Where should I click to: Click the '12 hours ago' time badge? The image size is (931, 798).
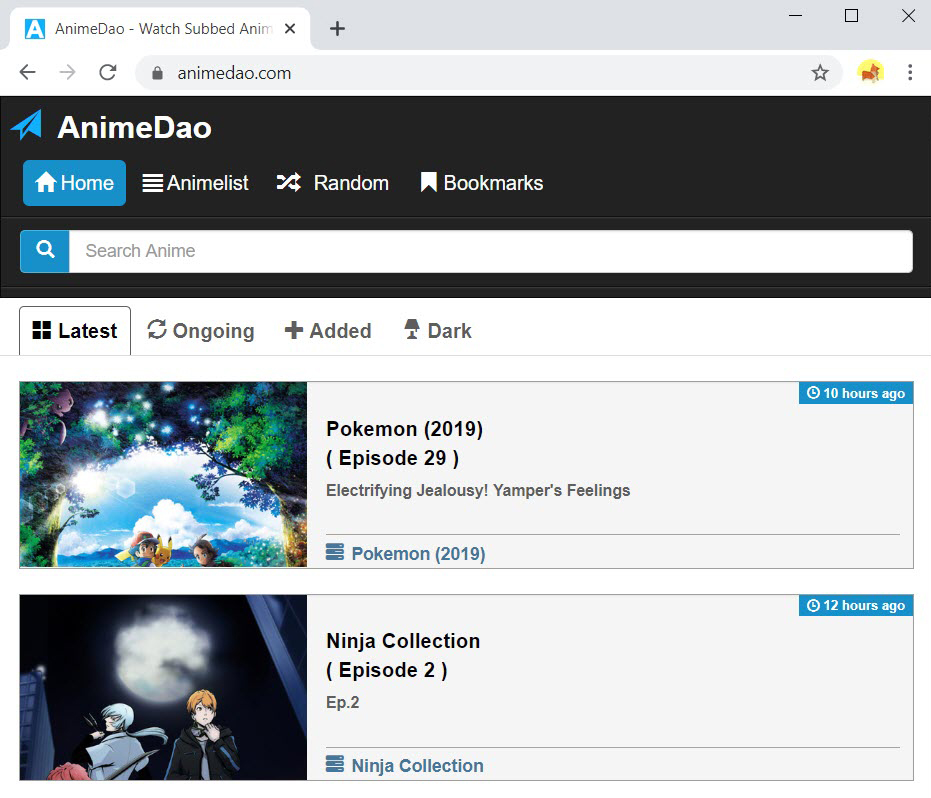point(856,605)
